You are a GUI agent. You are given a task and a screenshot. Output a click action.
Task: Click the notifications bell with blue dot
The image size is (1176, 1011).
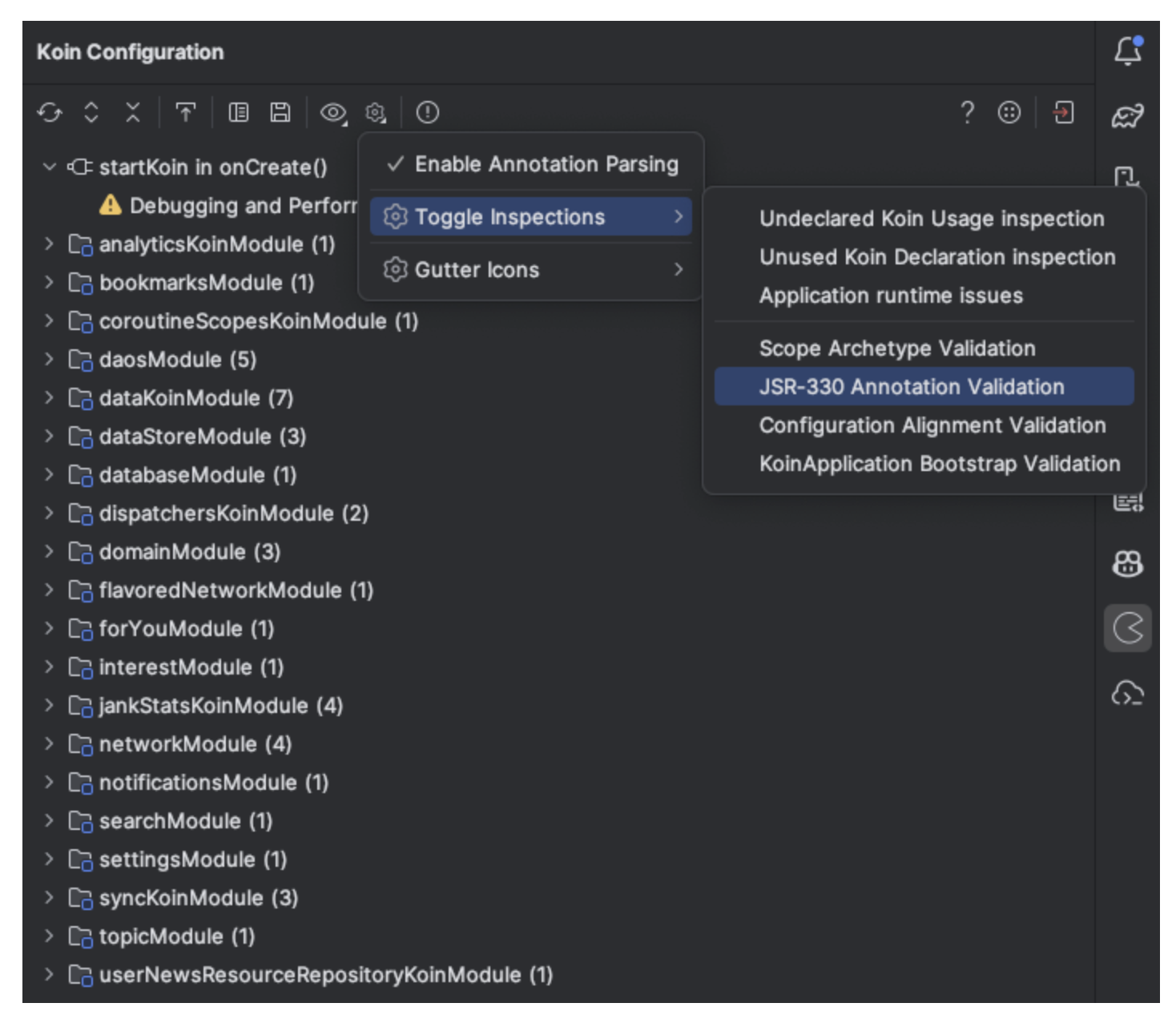(x=1129, y=50)
